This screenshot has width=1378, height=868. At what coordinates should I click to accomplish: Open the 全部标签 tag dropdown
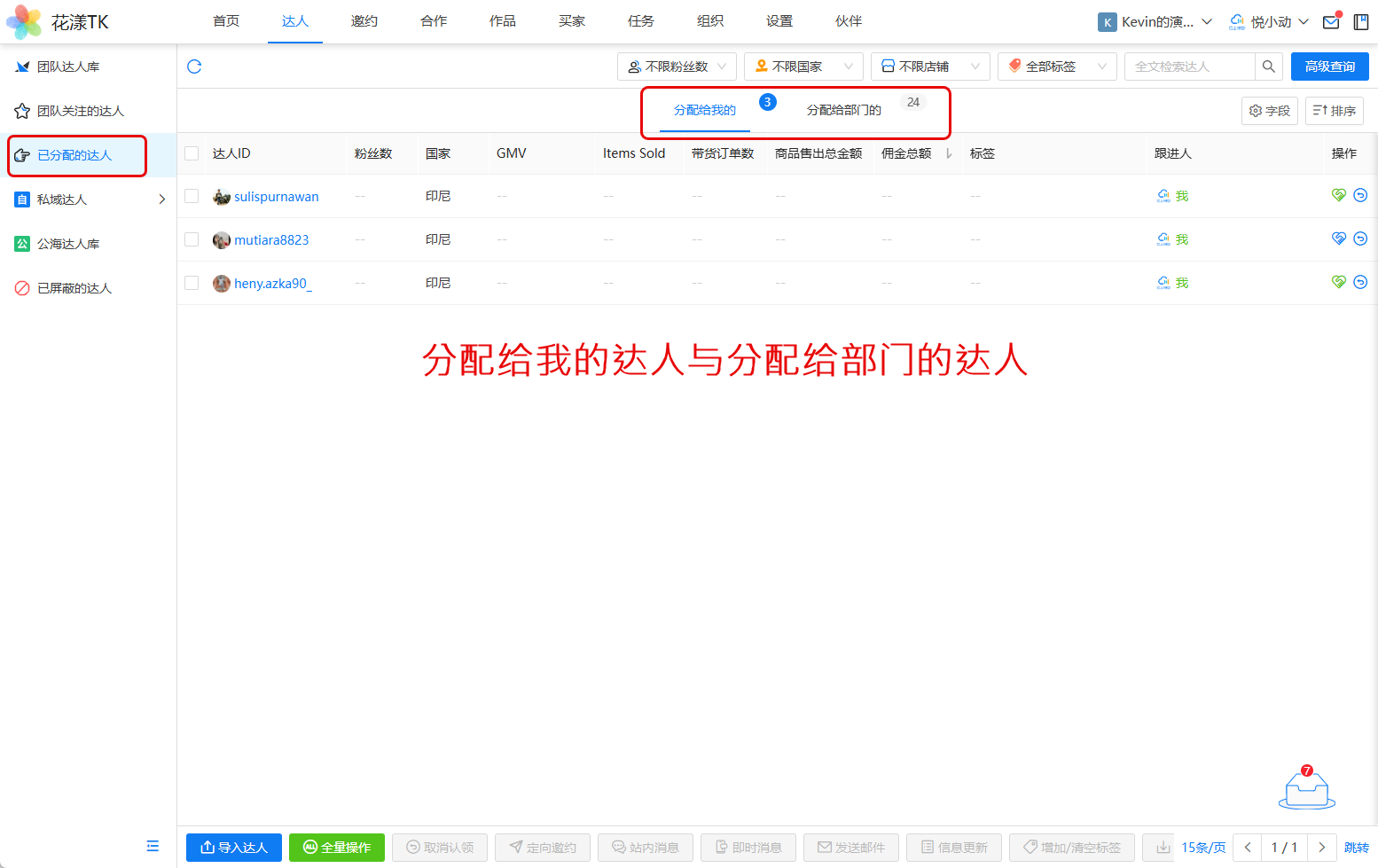point(1057,66)
